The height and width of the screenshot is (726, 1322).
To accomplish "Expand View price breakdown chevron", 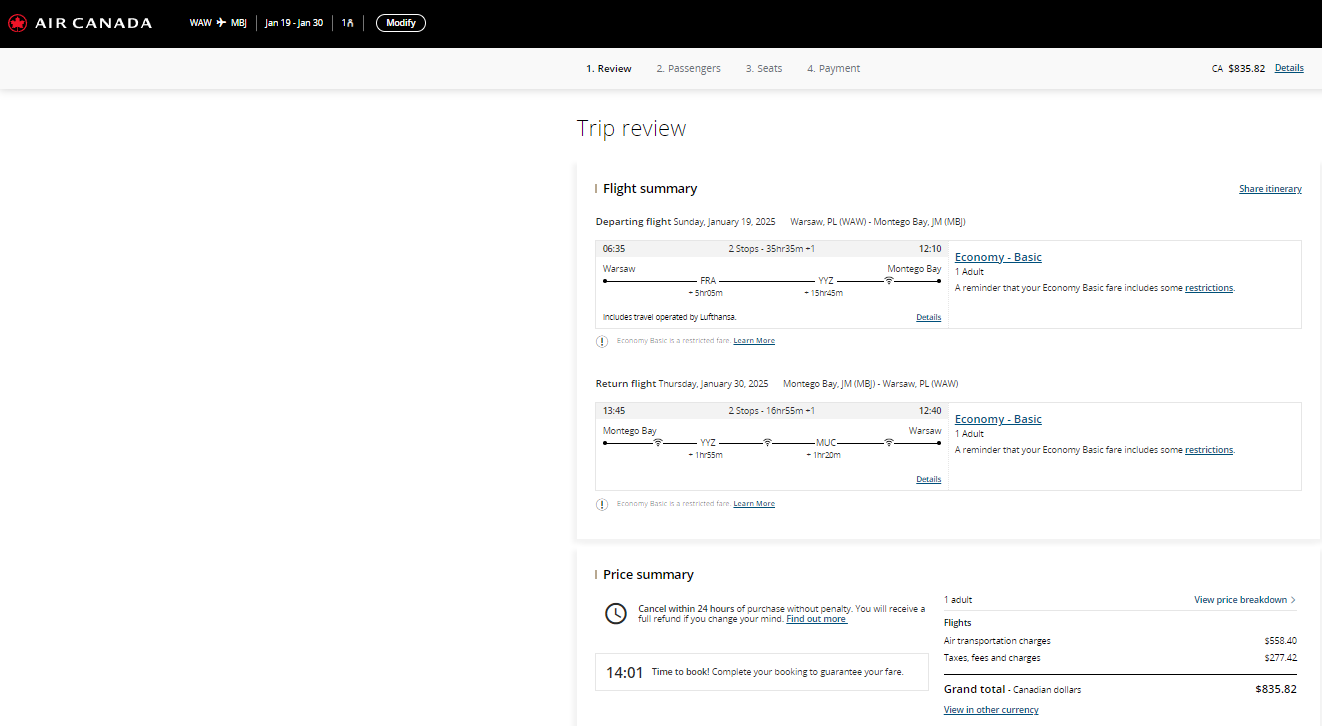I will tap(1293, 600).
